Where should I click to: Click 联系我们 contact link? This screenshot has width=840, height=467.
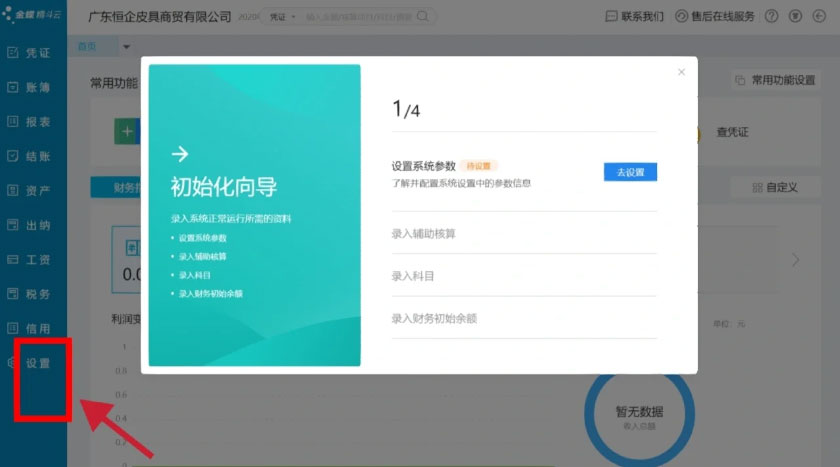click(634, 17)
